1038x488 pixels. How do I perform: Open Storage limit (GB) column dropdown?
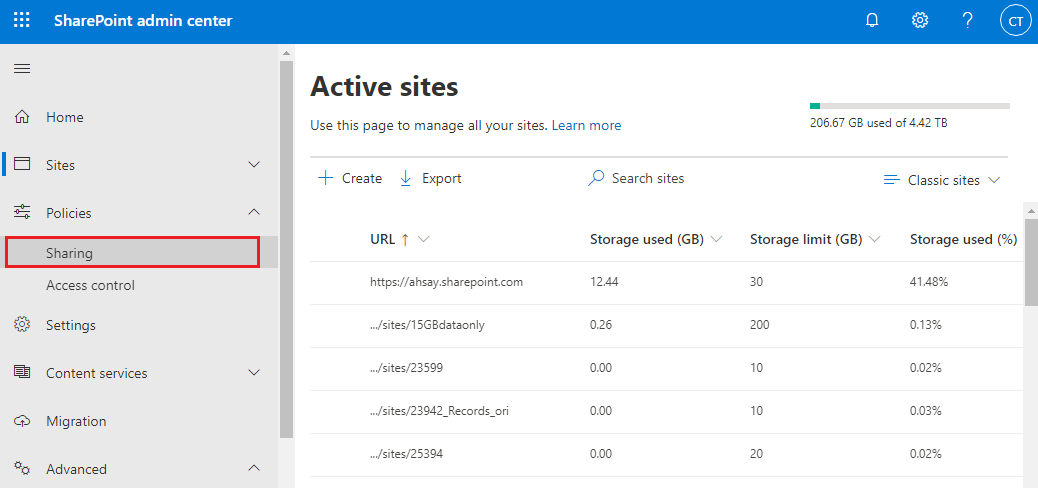coord(875,239)
